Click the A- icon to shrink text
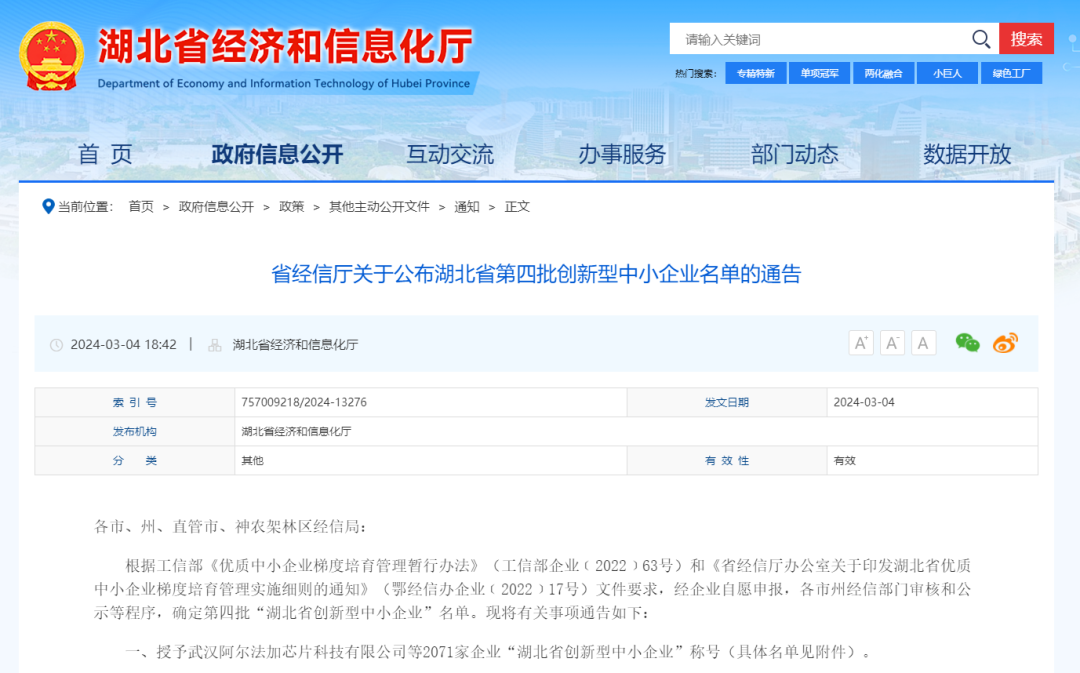Screen dimensions: 1080x673 point(892,342)
